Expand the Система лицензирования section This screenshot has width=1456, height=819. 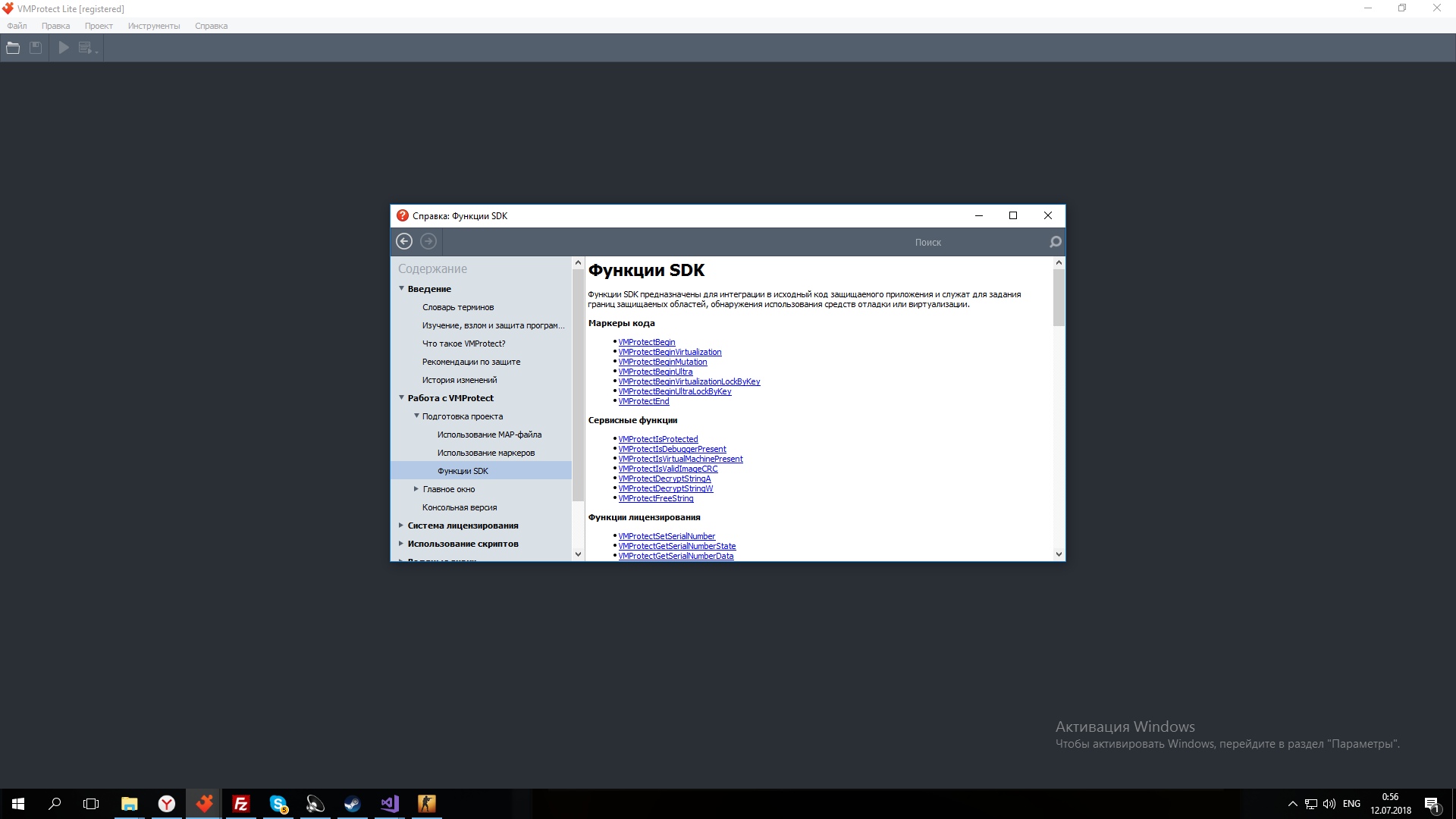pos(401,525)
